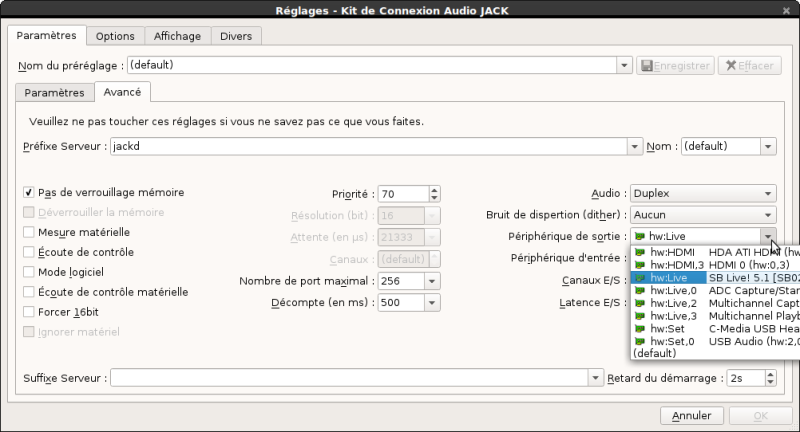The image size is (800, 432).
Task: Click the card icon beside hw:Live,3
Action: click(x=639, y=316)
